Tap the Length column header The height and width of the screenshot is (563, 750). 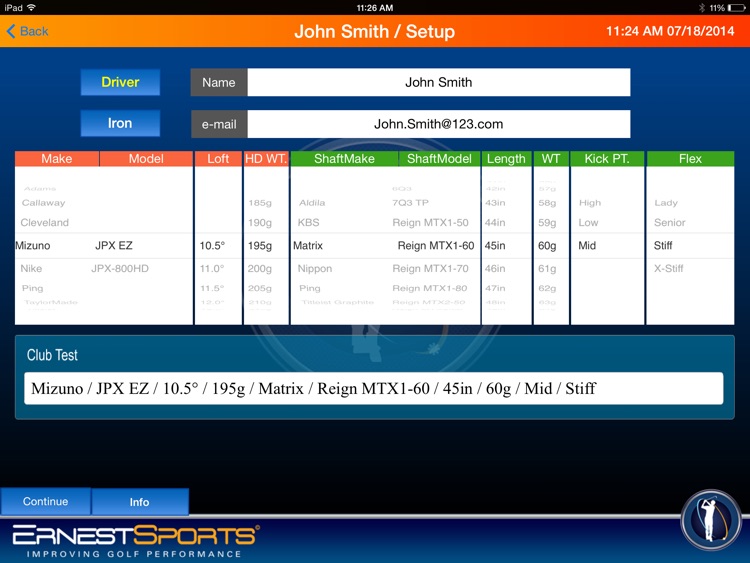click(506, 159)
